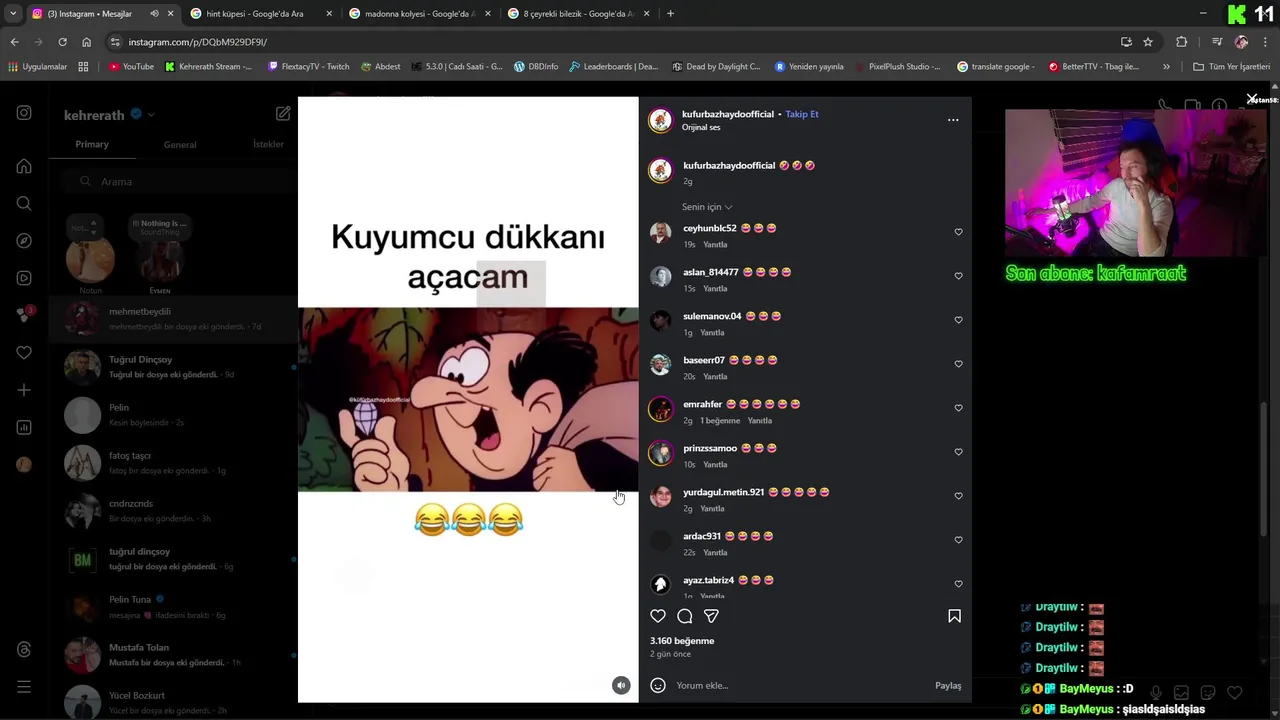Save post with the bookmark icon
Viewport: 1280px width, 720px height.
point(954,616)
